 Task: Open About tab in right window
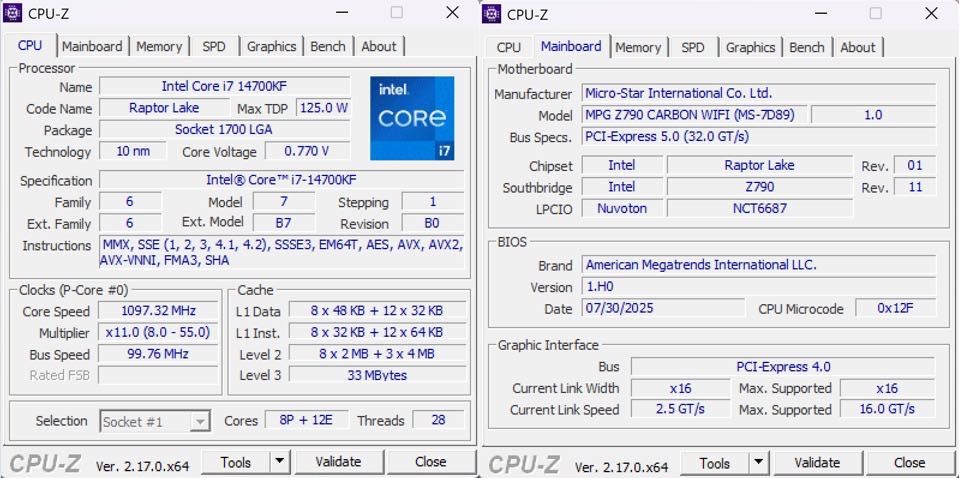857,48
